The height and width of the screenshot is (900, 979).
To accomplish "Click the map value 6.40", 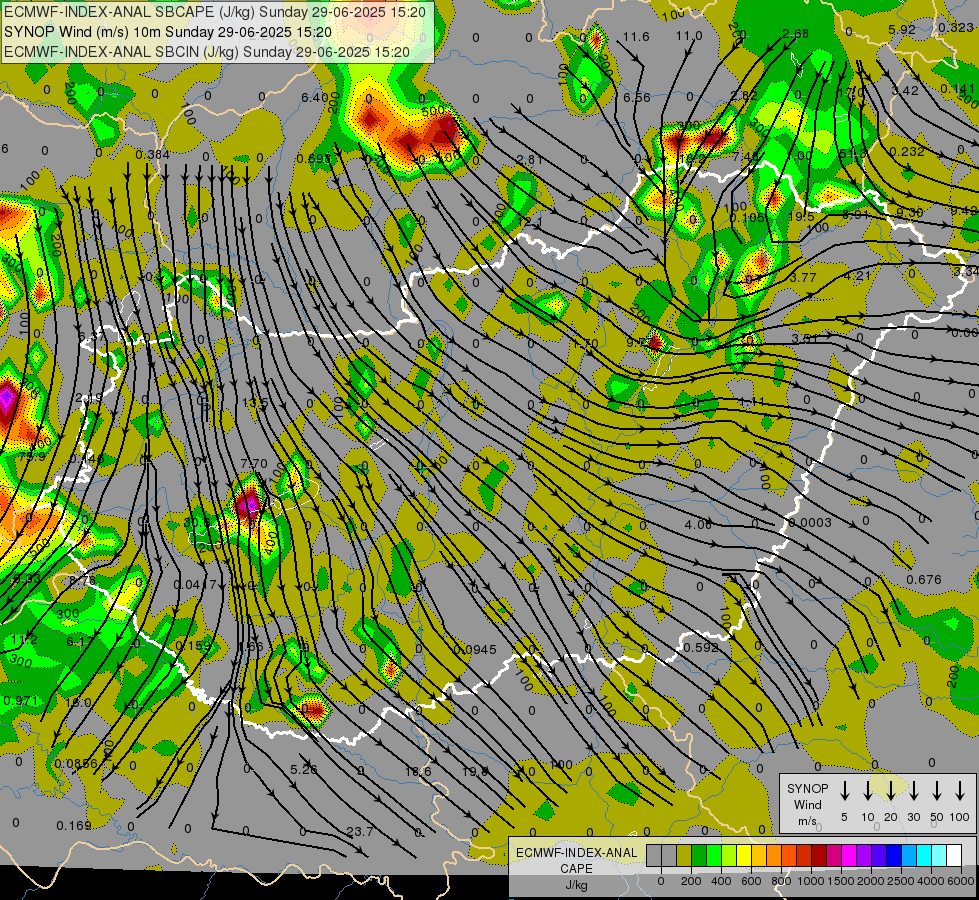I will pos(314,97).
